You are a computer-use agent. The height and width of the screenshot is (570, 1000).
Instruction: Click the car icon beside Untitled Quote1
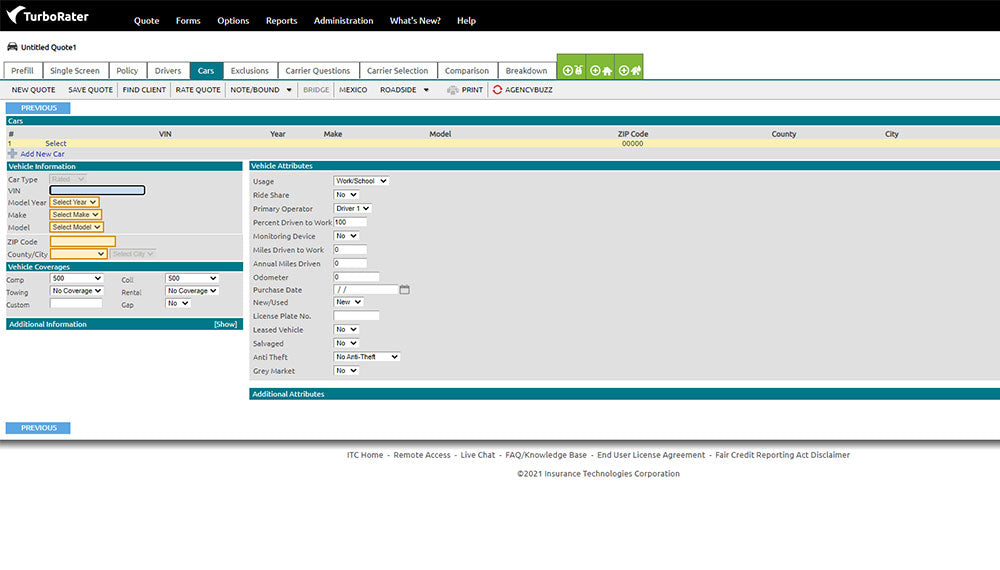click(x=12, y=47)
